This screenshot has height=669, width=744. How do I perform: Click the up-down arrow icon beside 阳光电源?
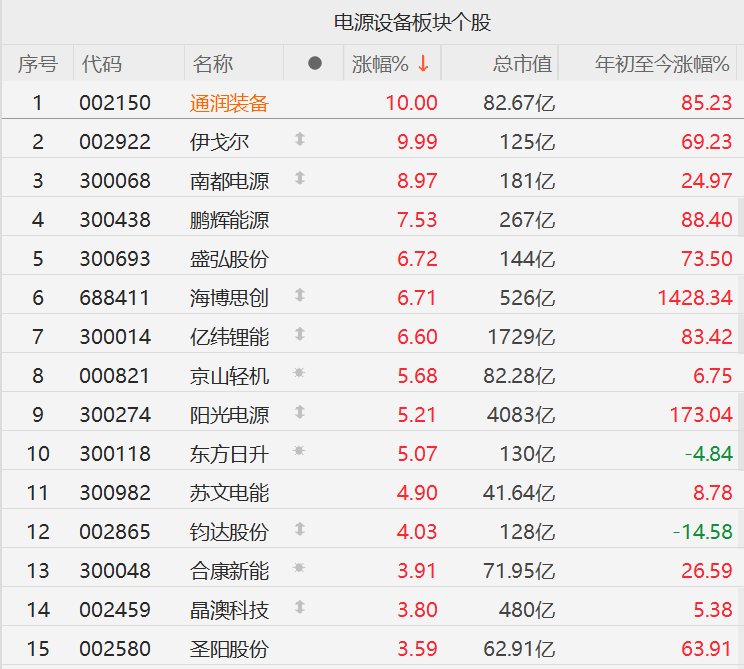[298, 413]
